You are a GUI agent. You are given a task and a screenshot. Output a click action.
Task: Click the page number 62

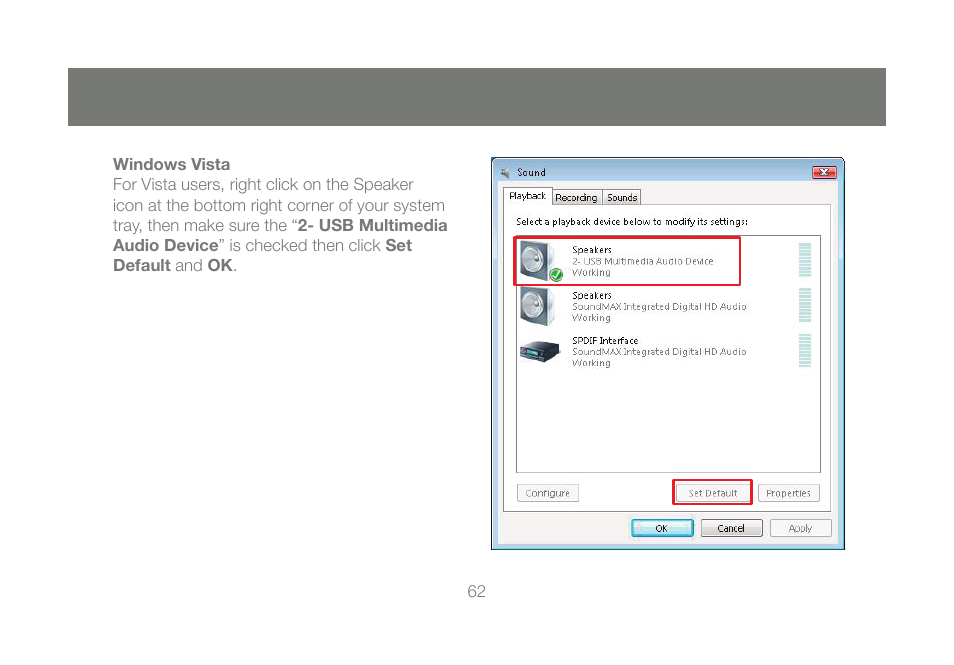(x=476, y=591)
